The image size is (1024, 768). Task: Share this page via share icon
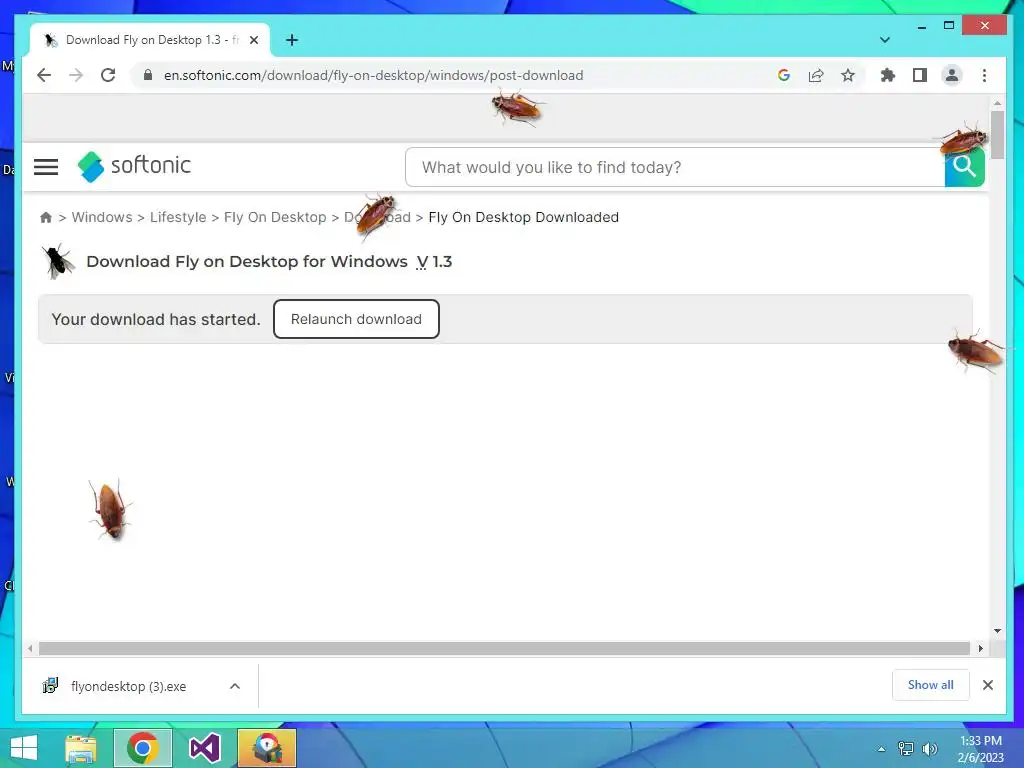point(816,75)
